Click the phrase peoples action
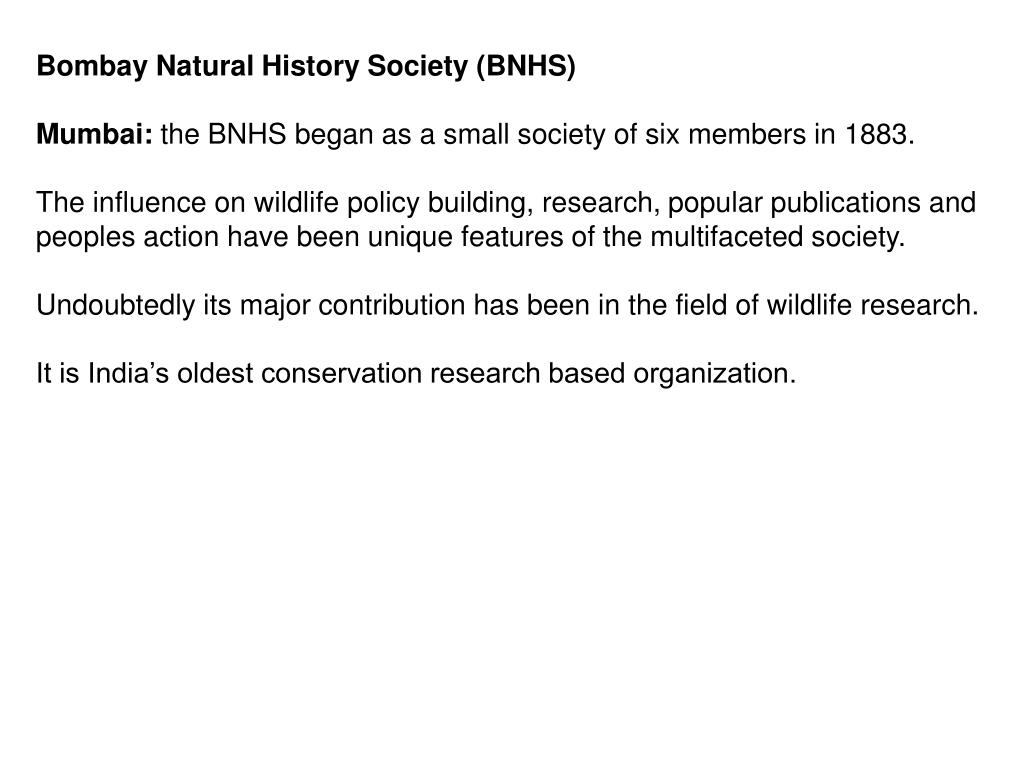This screenshot has width=1024, height=768. pyautogui.click(x=127, y=236)
